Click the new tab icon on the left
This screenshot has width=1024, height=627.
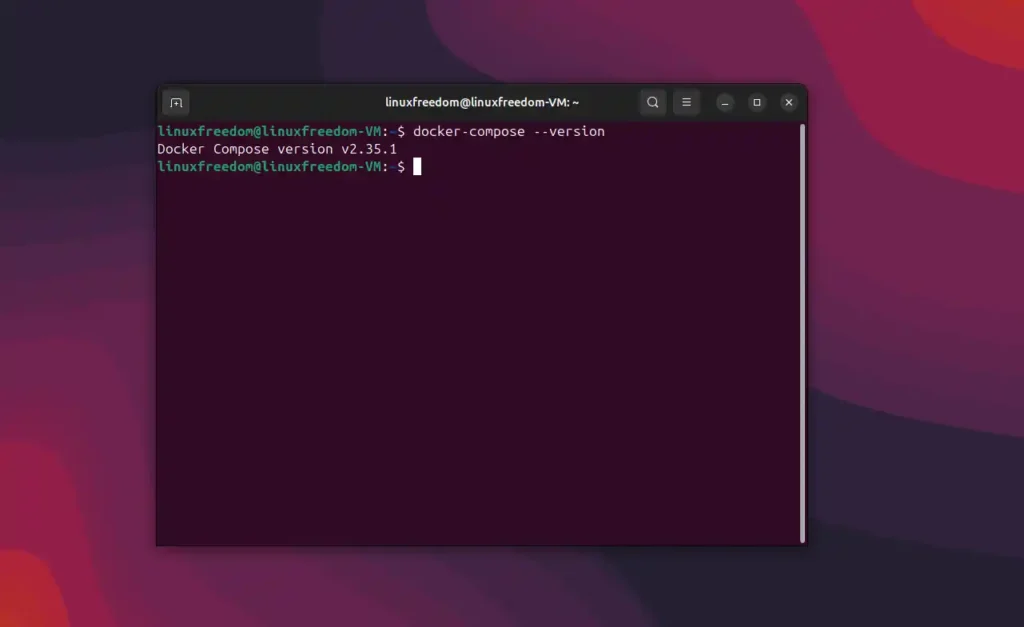(175, 102)
